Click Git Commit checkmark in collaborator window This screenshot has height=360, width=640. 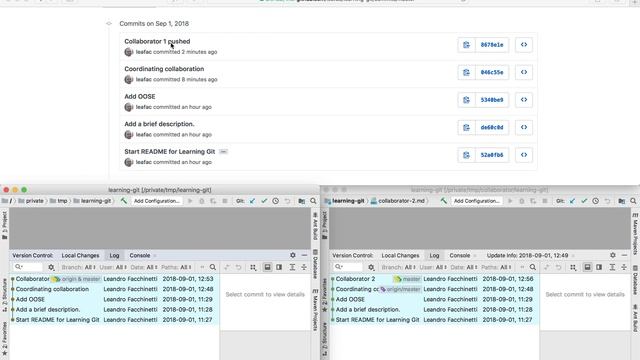pyautogui.click(x=584, y=201)
